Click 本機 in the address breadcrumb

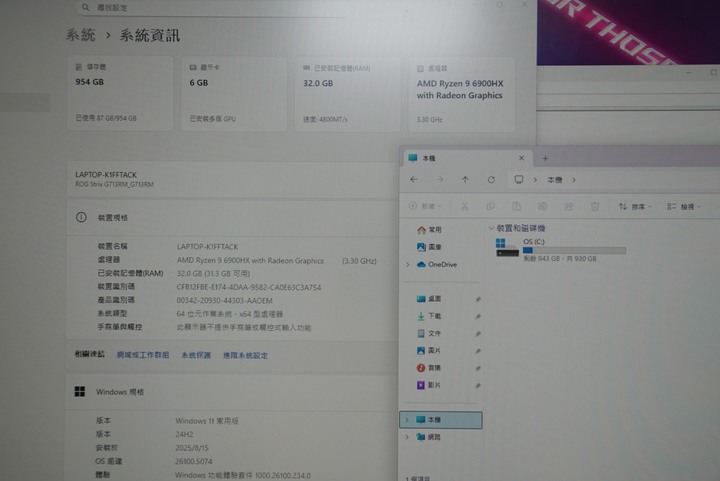click(555, 180)
